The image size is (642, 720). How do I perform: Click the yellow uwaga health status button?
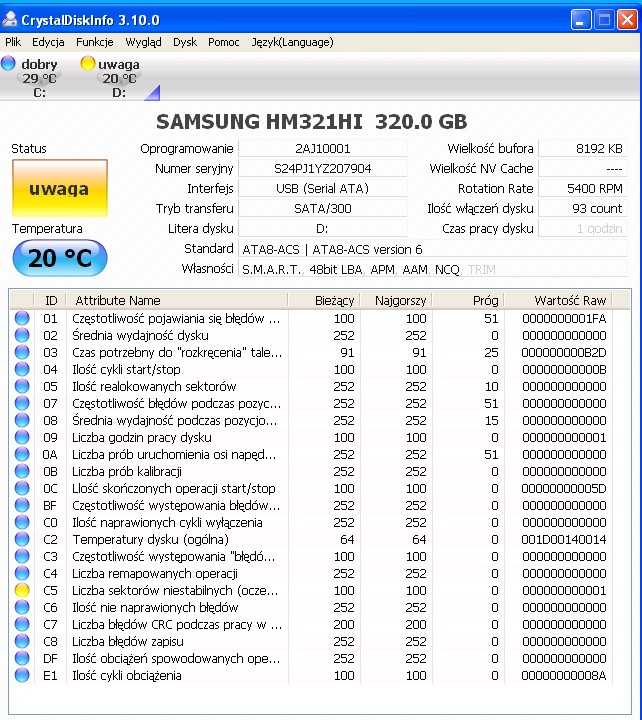click(60, 188)
